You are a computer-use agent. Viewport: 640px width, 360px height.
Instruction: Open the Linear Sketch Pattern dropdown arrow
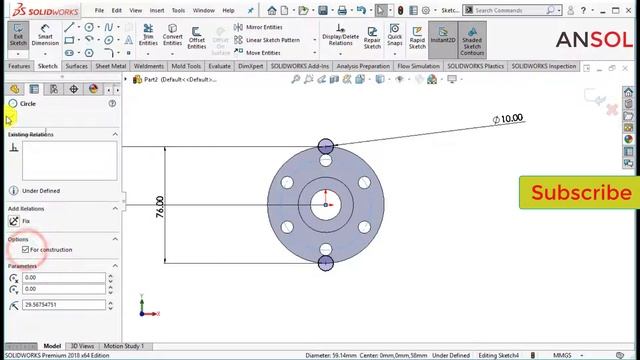314,40
